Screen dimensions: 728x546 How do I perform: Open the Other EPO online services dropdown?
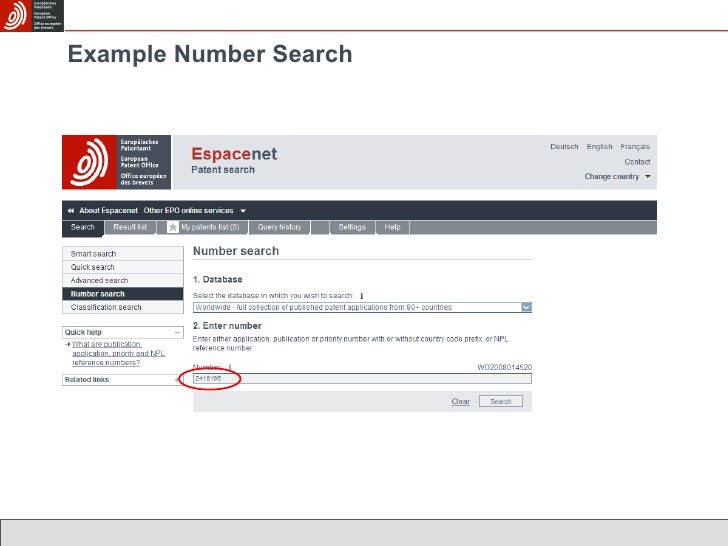click(x=195, y=210)
